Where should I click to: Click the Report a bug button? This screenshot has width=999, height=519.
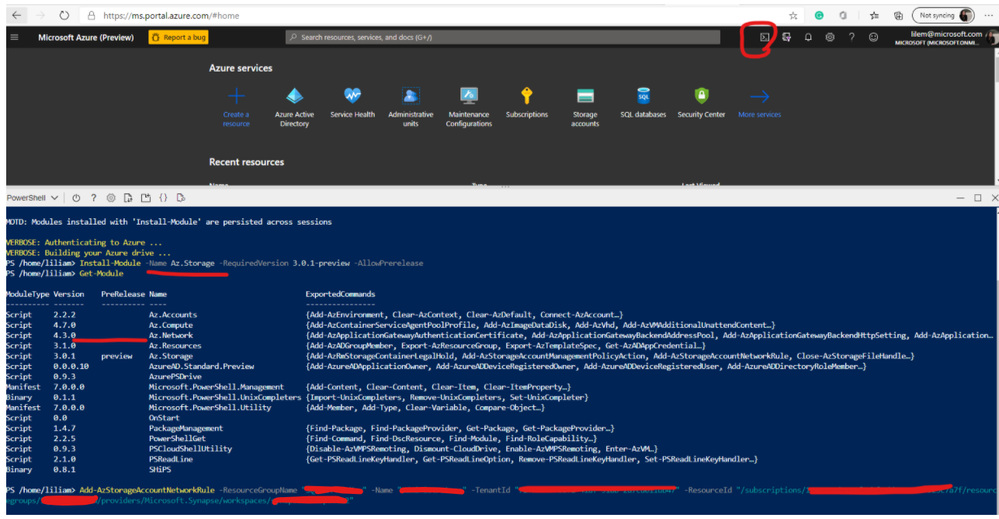pyautogui.click(x=178, y=38)
